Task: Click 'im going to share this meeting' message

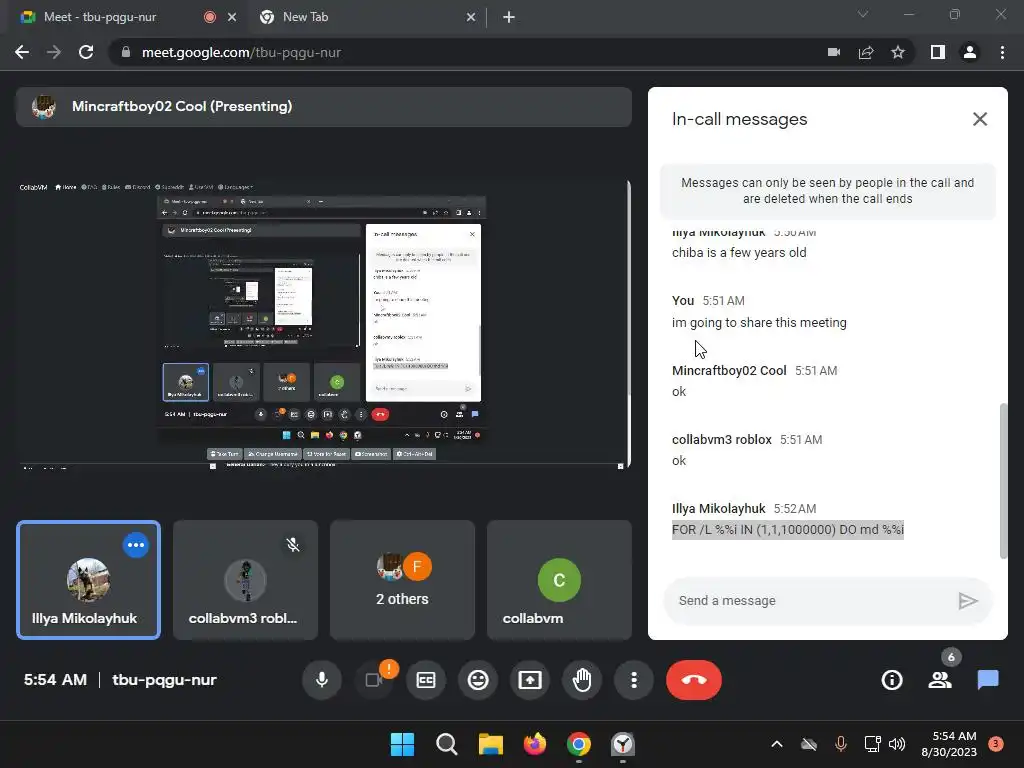Action: 759,323
